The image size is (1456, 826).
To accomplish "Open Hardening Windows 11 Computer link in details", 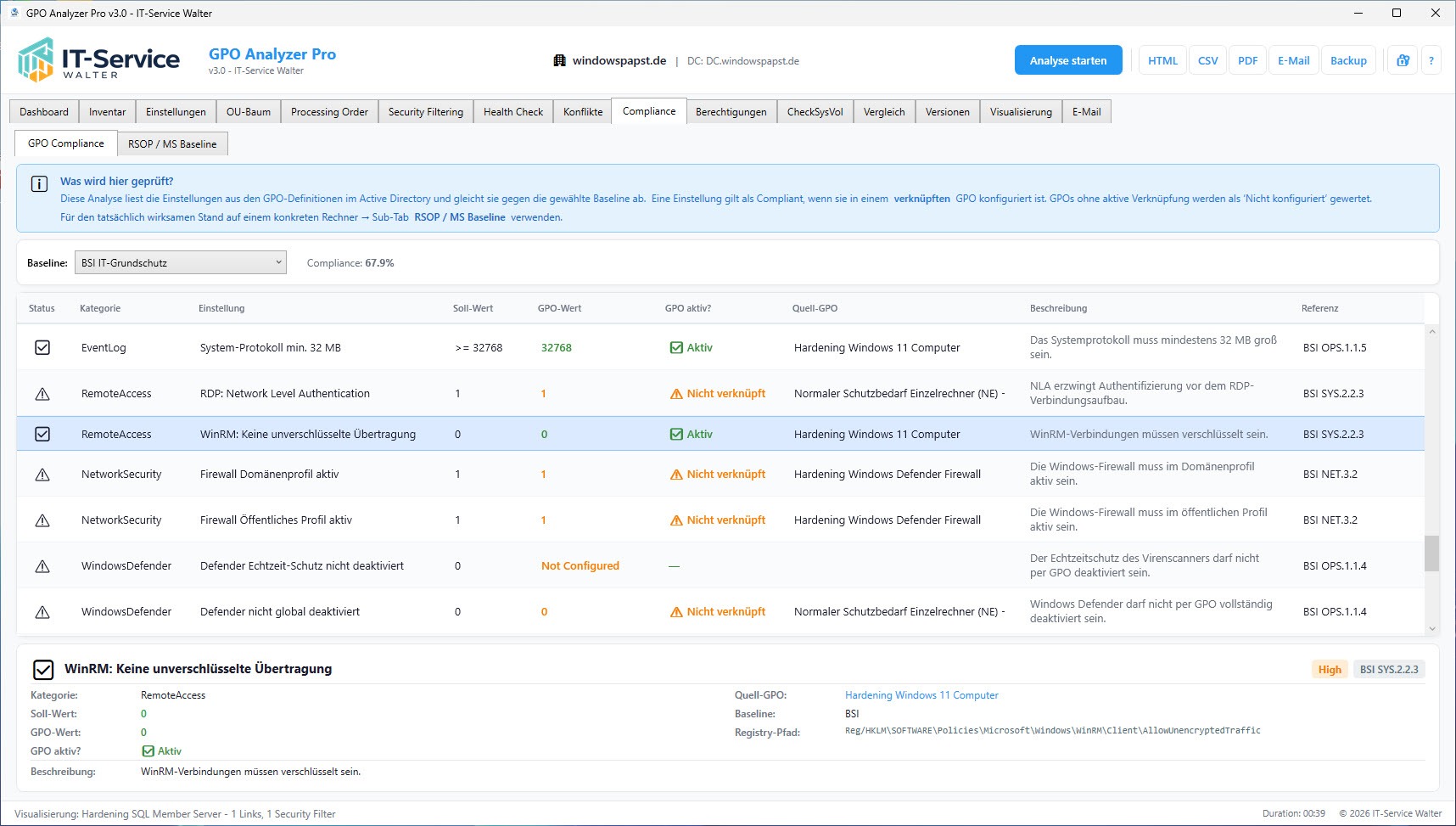I will [921, 695].
